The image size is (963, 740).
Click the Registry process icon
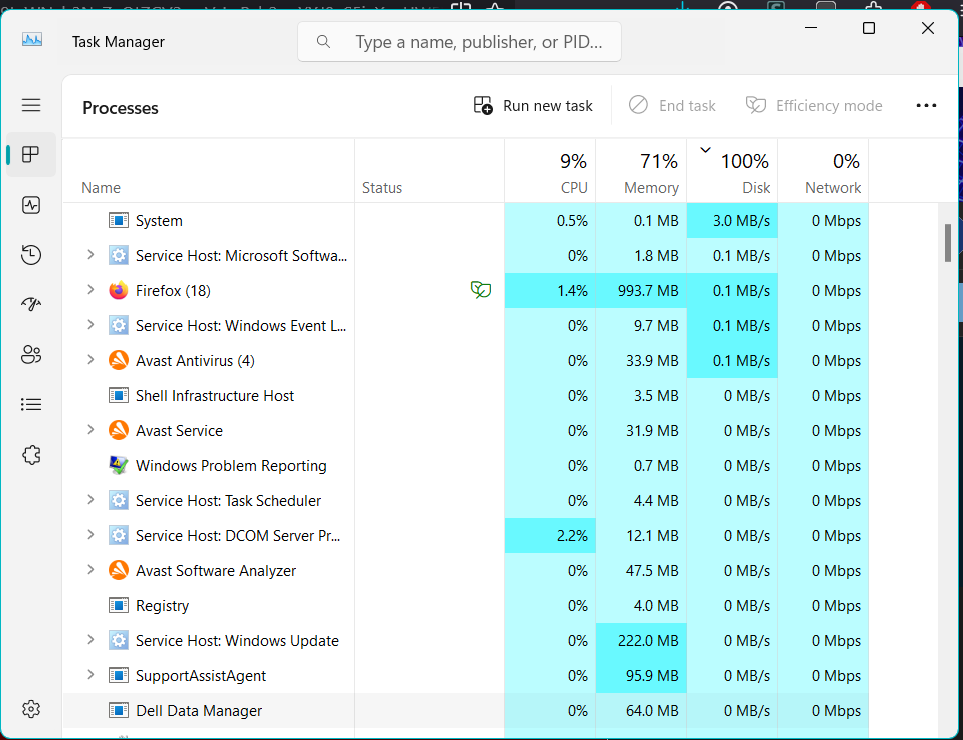point(119,606)
